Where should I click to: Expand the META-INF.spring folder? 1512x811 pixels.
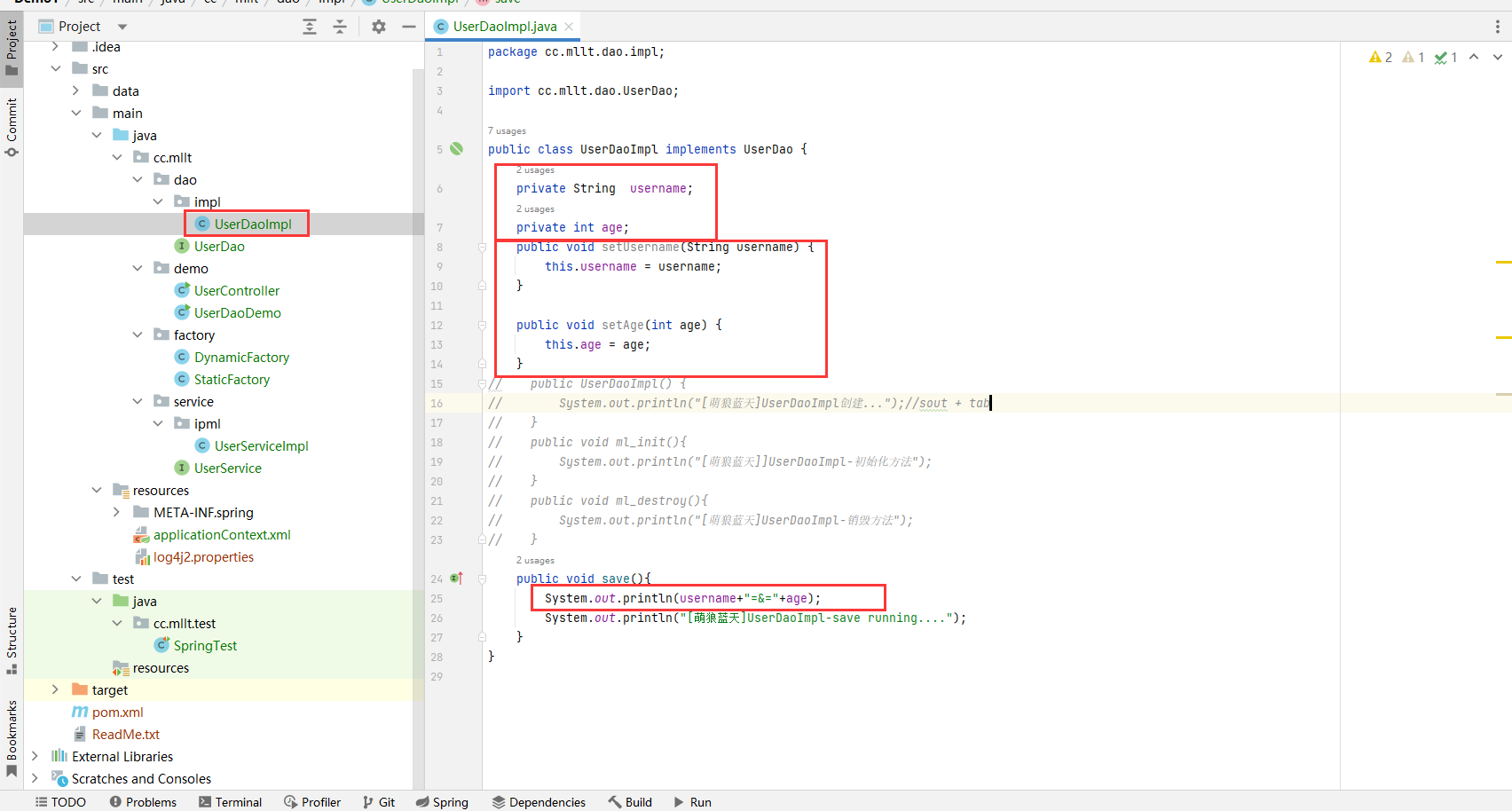(116, 512)
